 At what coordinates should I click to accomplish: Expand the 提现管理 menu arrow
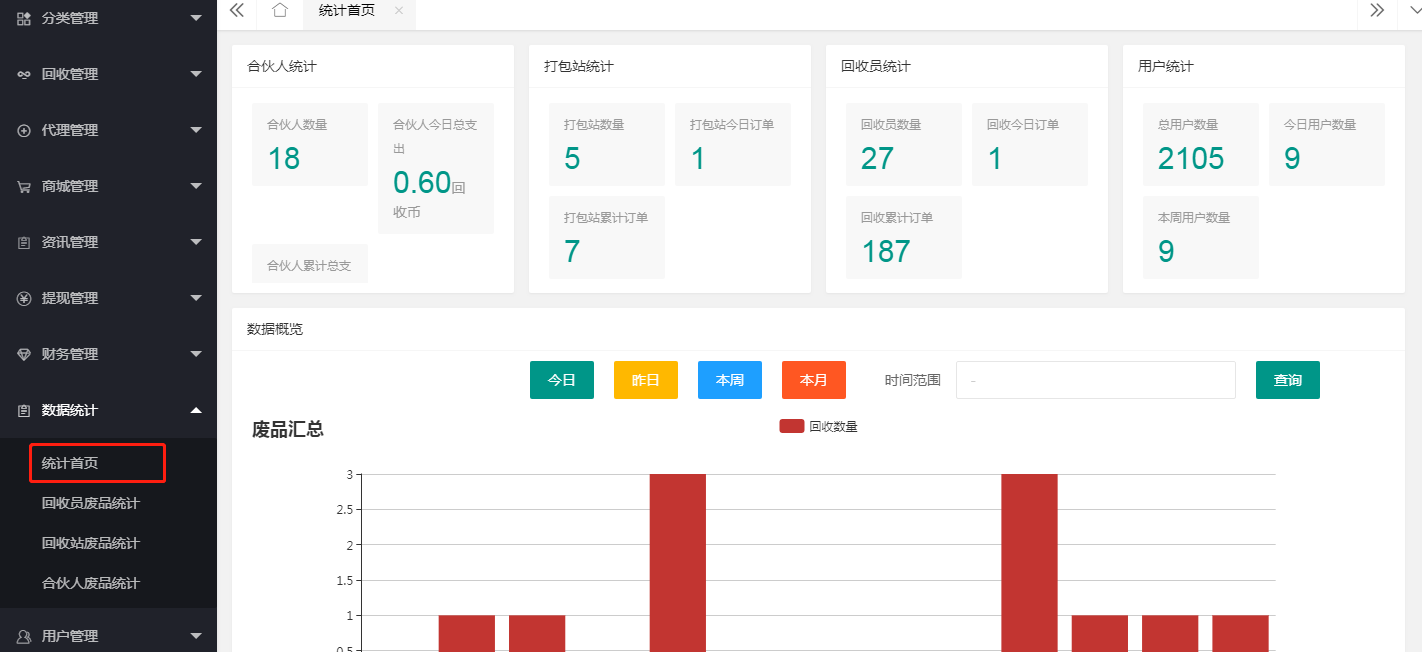coord(196,298)
